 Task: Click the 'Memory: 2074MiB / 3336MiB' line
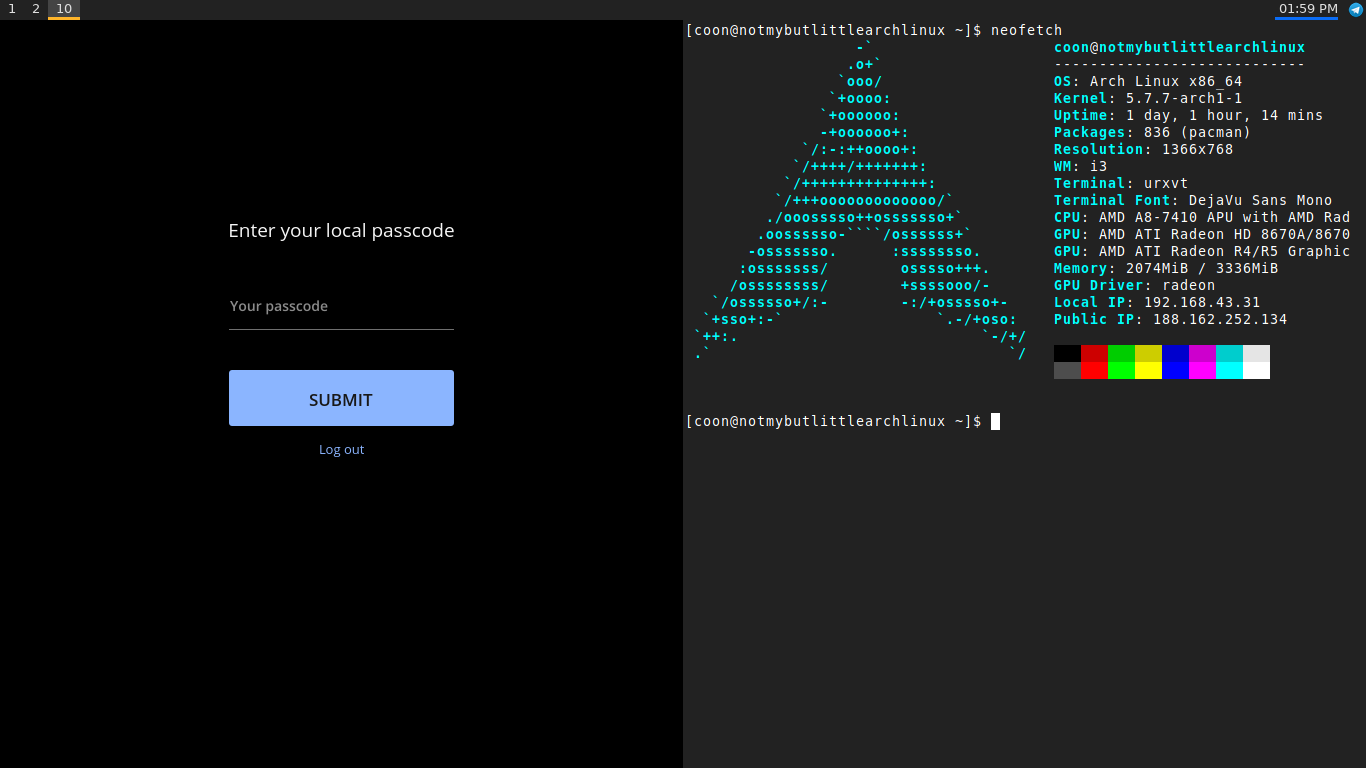click(x=1166, y=269)
